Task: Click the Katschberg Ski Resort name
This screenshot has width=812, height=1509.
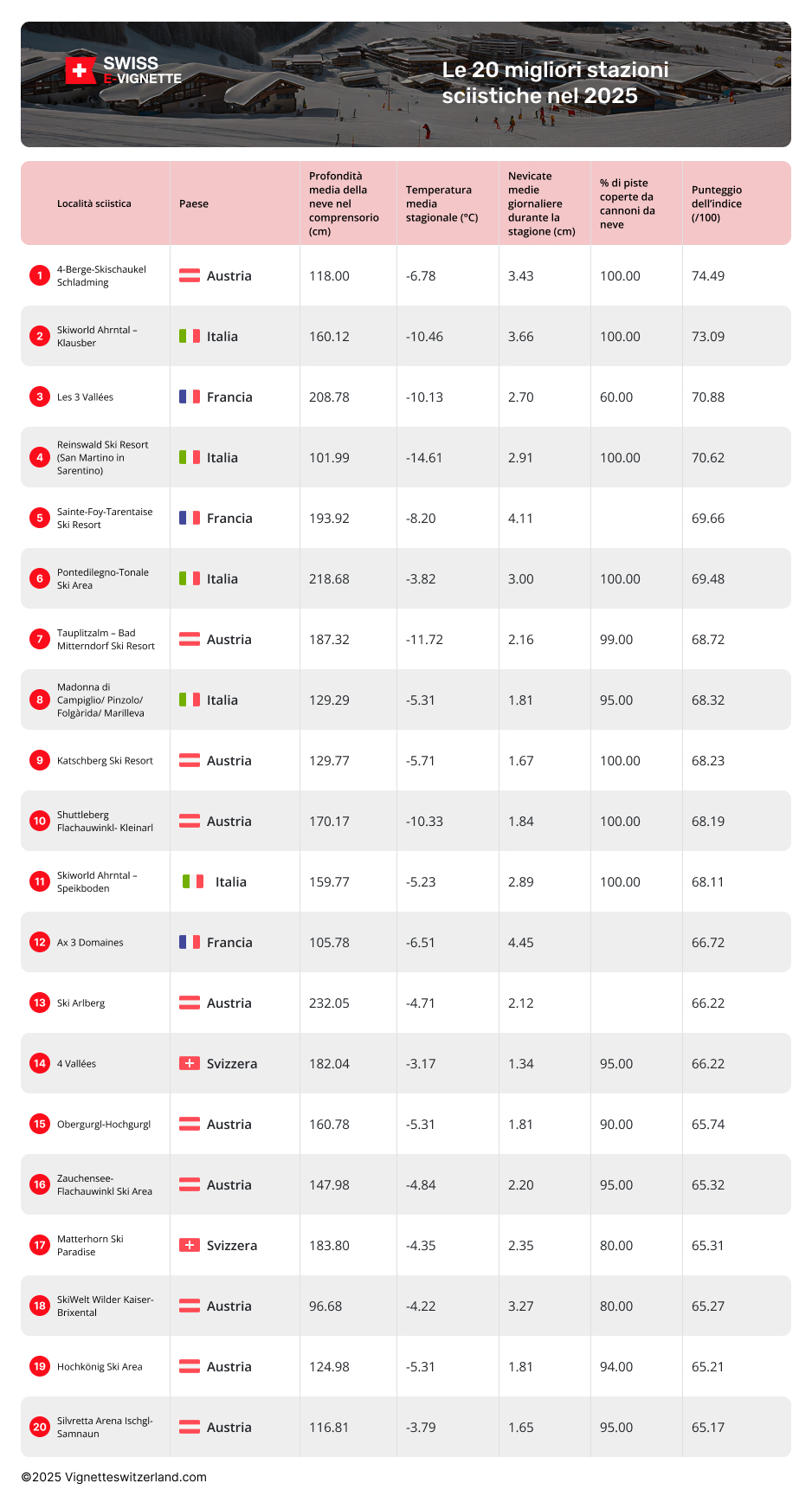Action: pyautogui.click(x=105, y=760)
